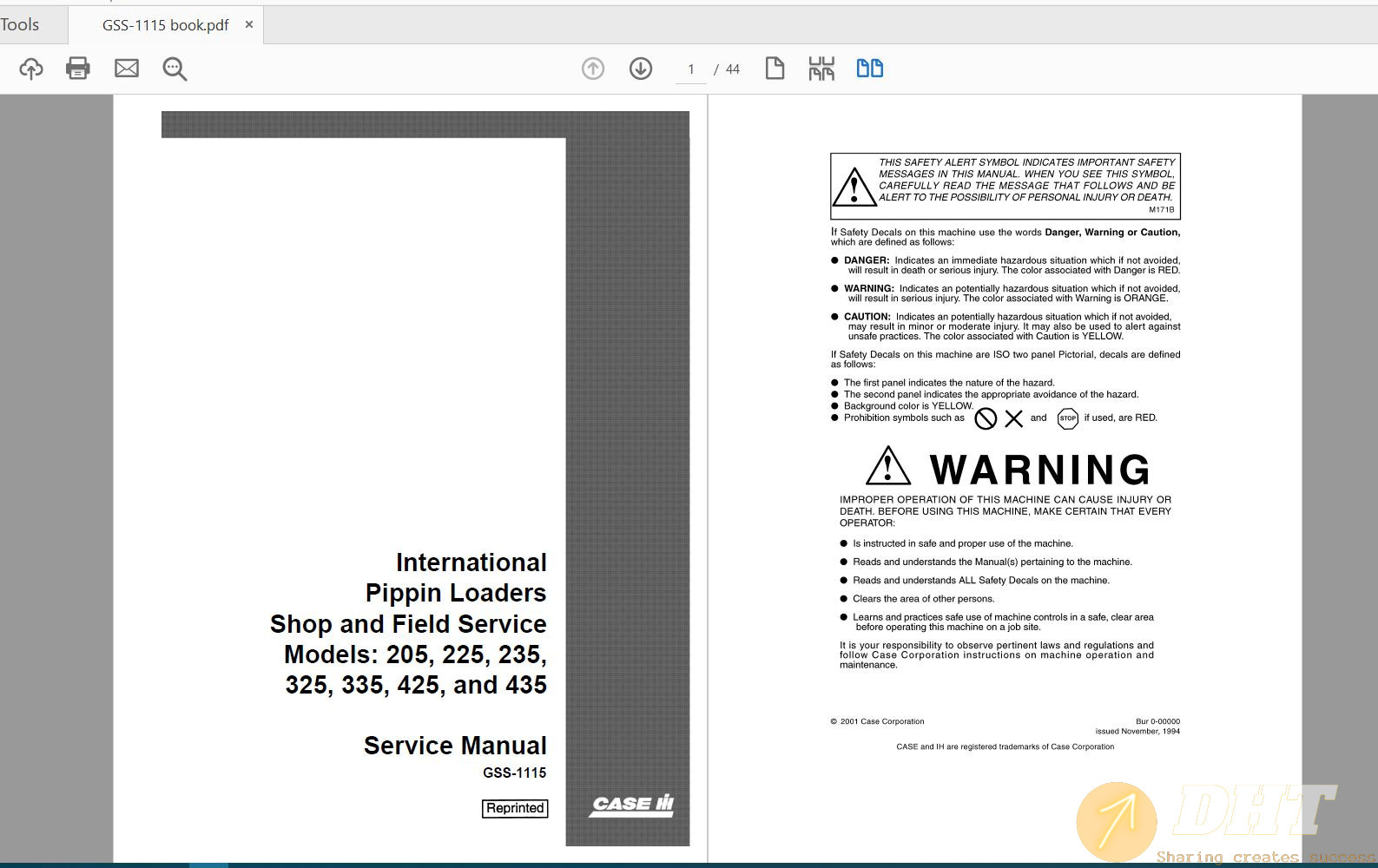Open the find text magnifier tool
Screen dimensions: 1378x868
click(x=175, y=69)
